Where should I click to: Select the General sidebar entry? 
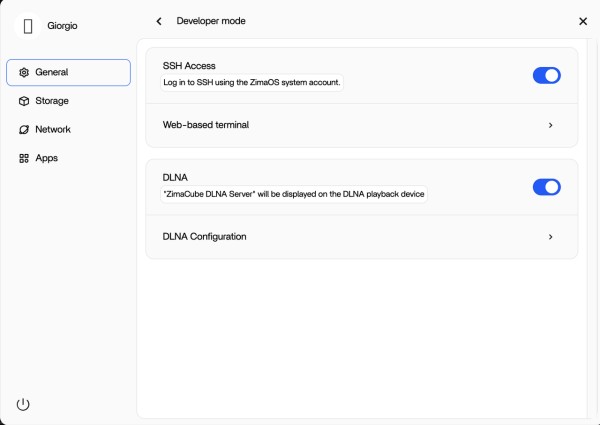[68, 72]
